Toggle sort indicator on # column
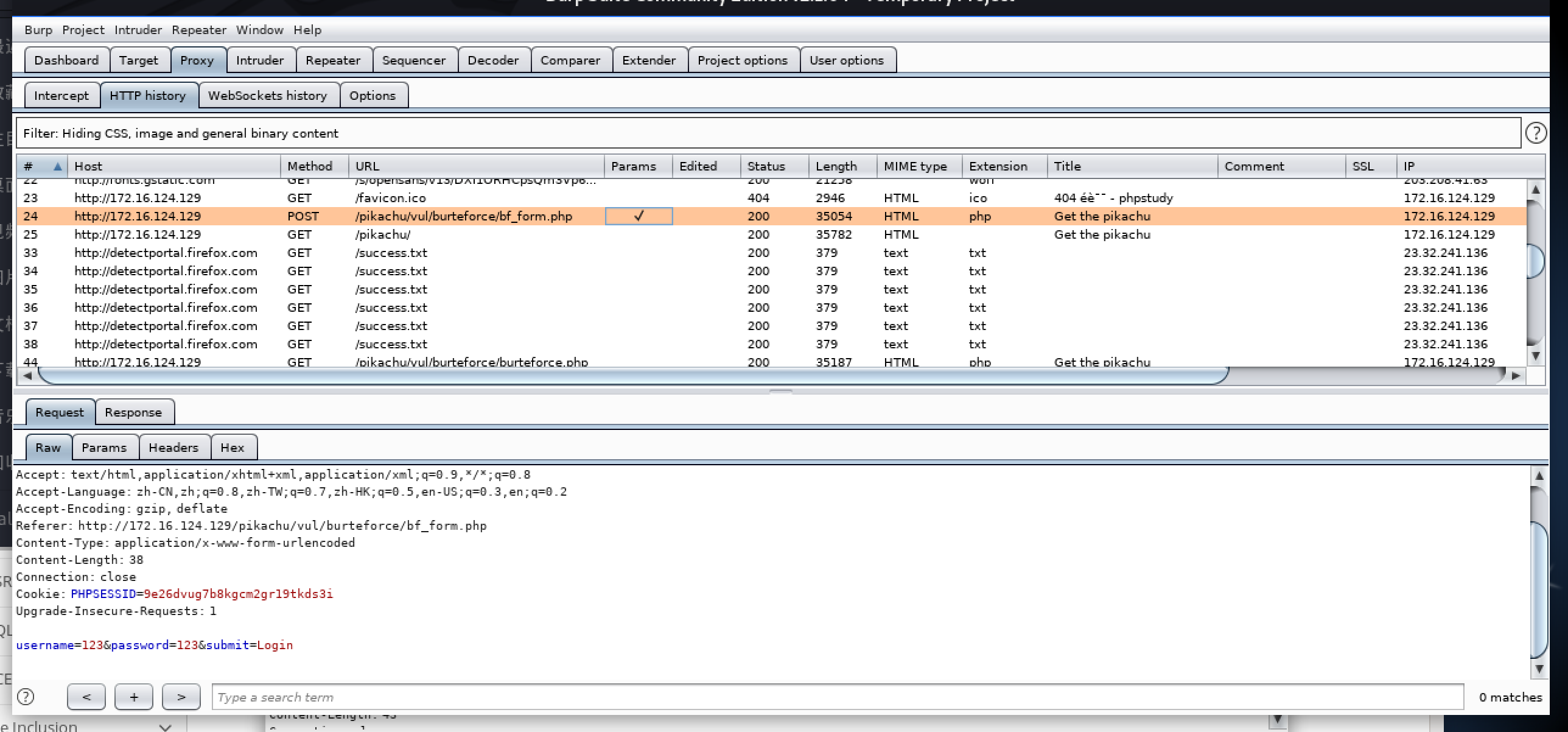The width and height of the screenshot is (1568, 732). (57, 166)
